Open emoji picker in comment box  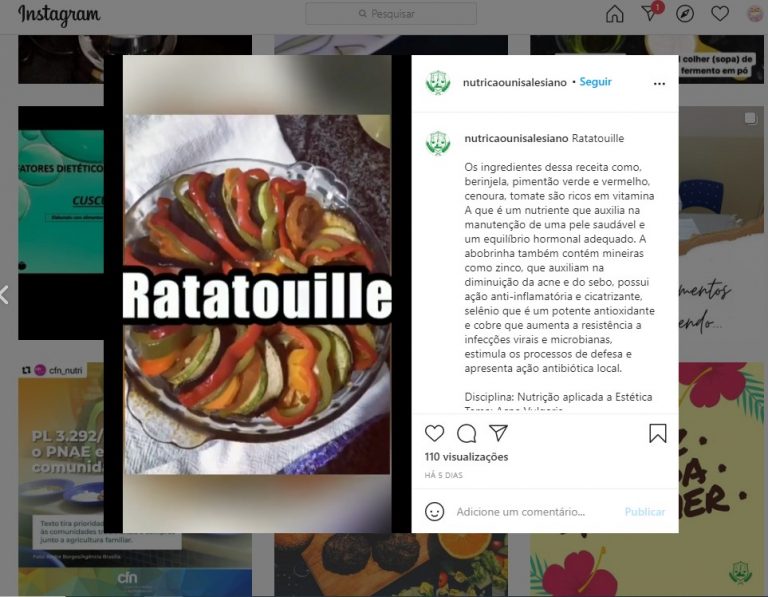pyautogui.click(x=434, y=511)
